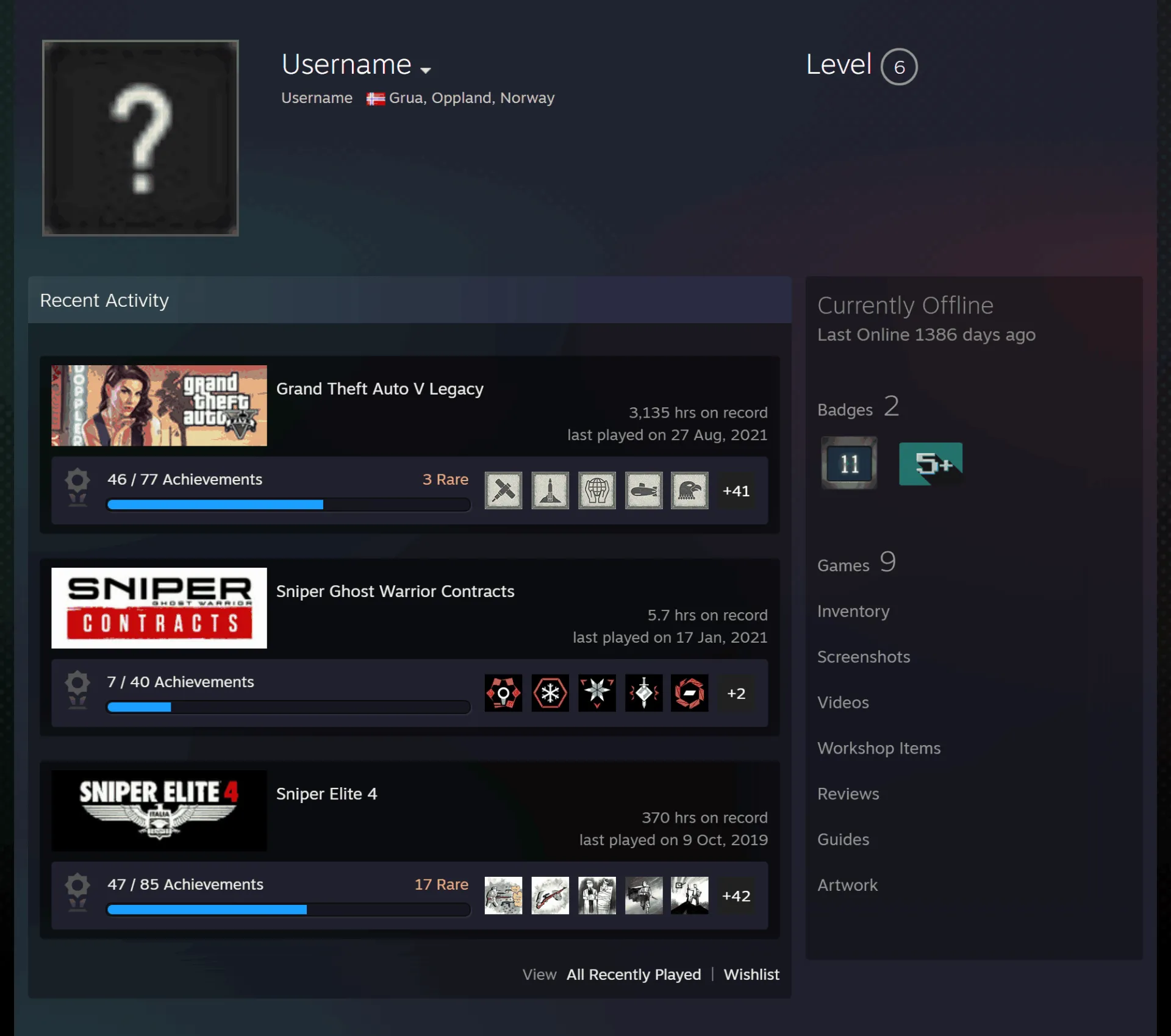Click the GTA V submarine achievement icon
The width and height of the screenshot is (1171, 1036).
coord(643,490)
